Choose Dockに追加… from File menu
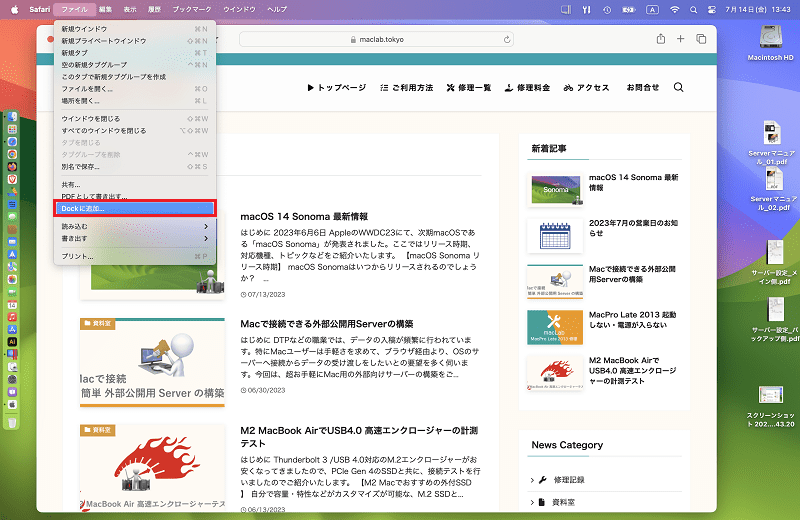This screenshot has width=800, height=520. (x=135, y=208)
